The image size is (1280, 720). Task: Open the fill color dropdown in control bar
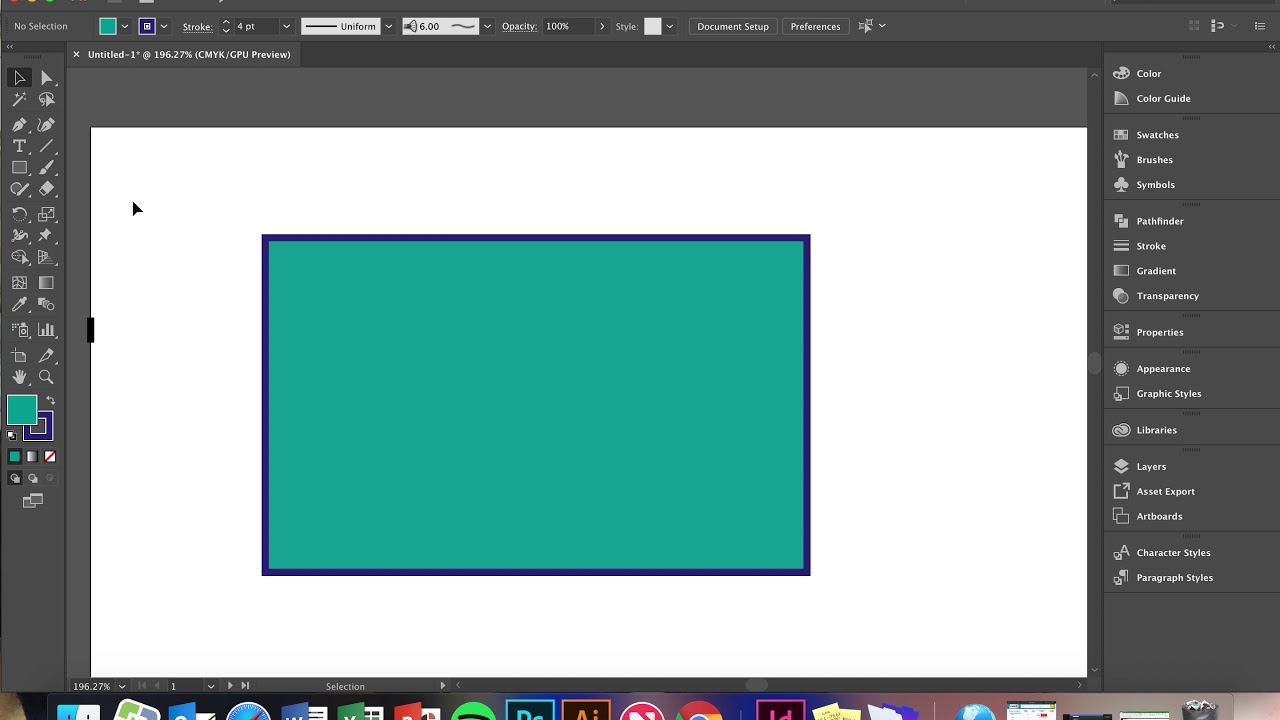coord(125,26)
